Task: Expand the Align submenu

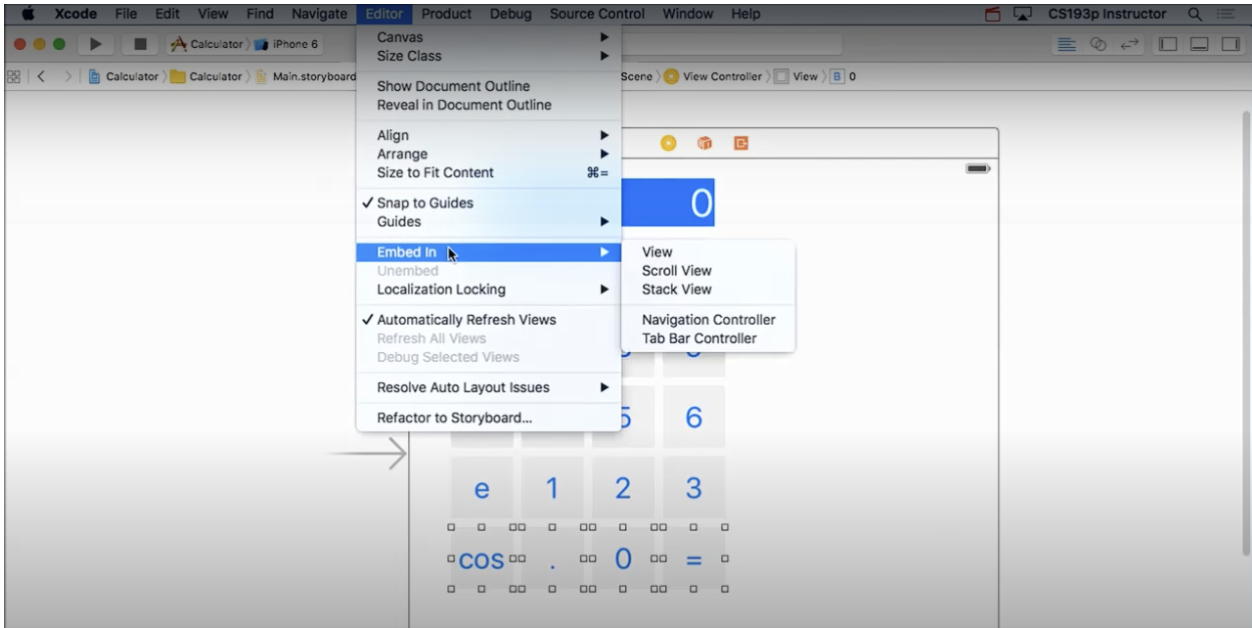Action: (x=489, y=135)
